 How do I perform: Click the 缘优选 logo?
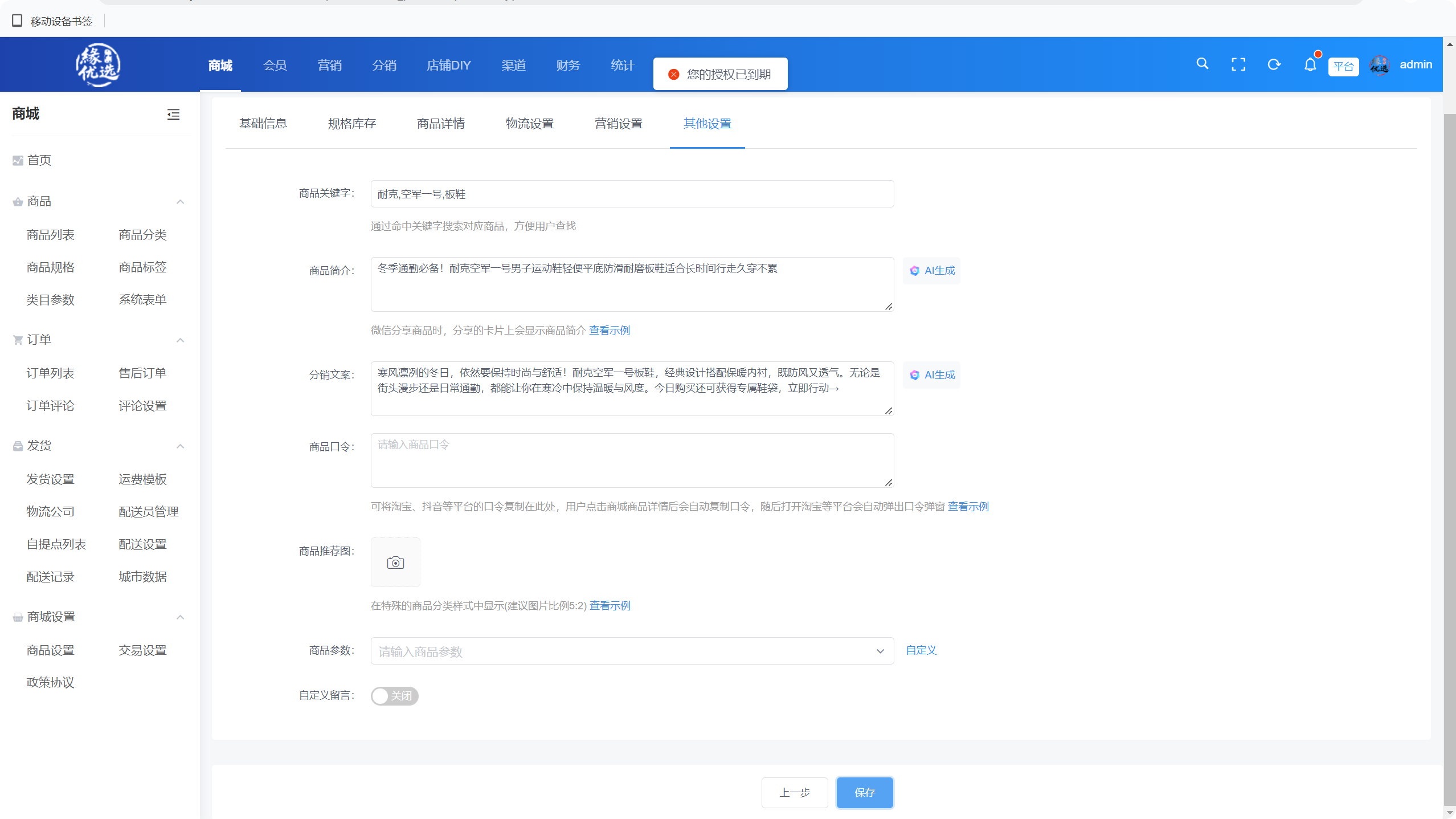[98, 64]
